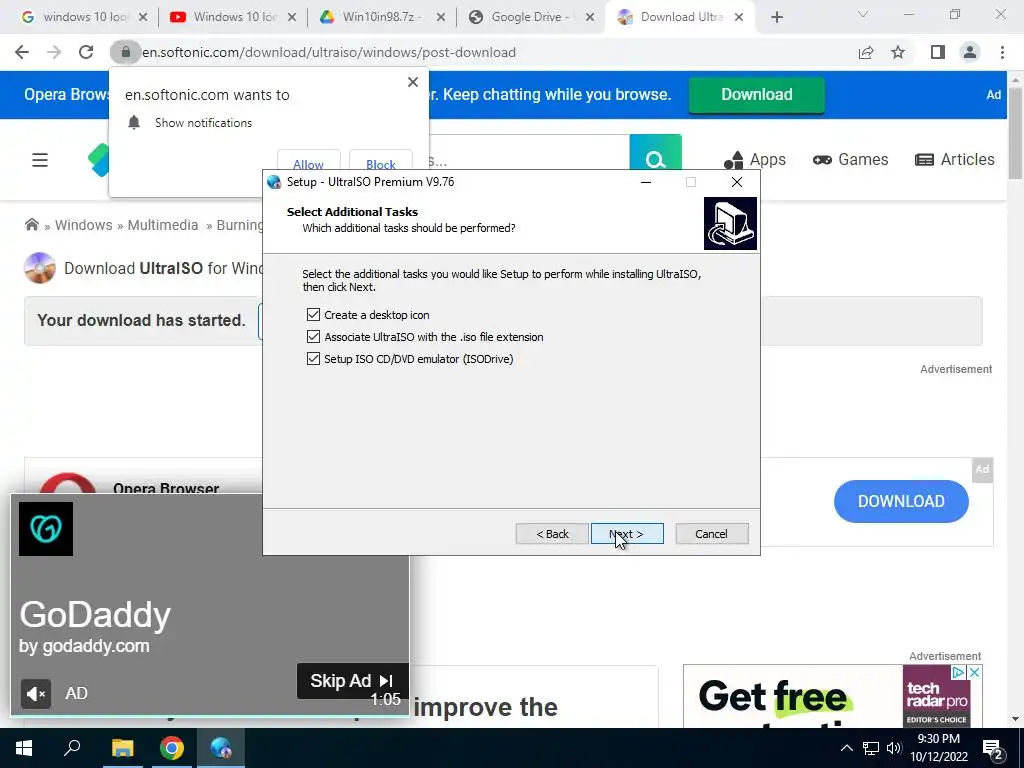Toggle Chrome side panel
Screen dimensions: 1024x768
click(x=938, y=52)
